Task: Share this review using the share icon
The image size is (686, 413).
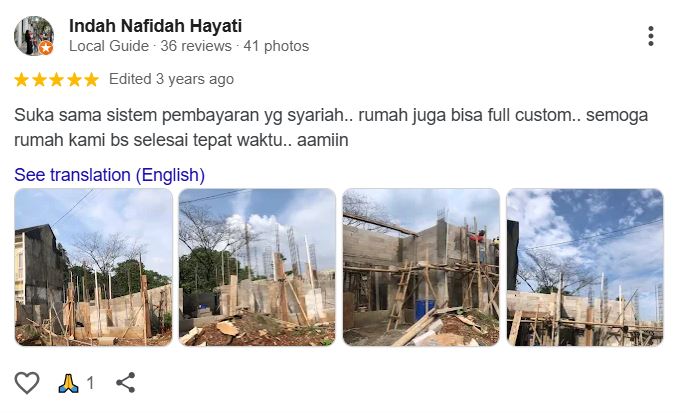Action: click(x=126, y=383)
